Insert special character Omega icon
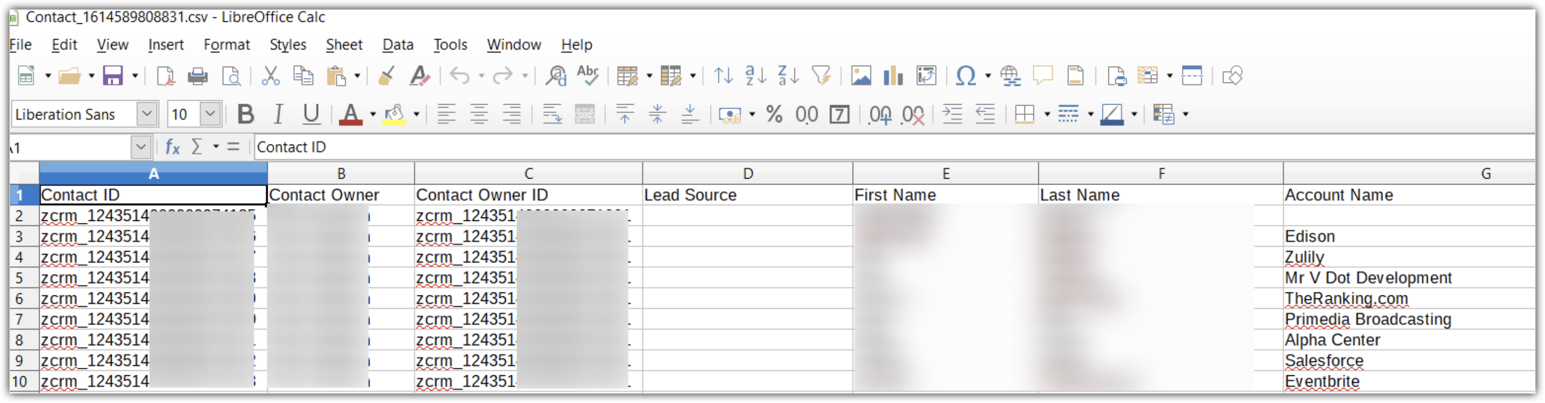1545x403 pixels. tap(965, 76)
